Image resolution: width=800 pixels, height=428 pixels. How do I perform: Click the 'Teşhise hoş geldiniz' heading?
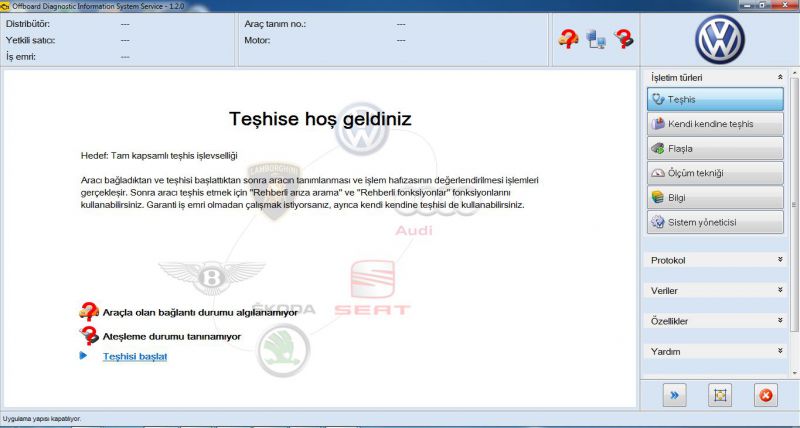click(x=320, y=119)
